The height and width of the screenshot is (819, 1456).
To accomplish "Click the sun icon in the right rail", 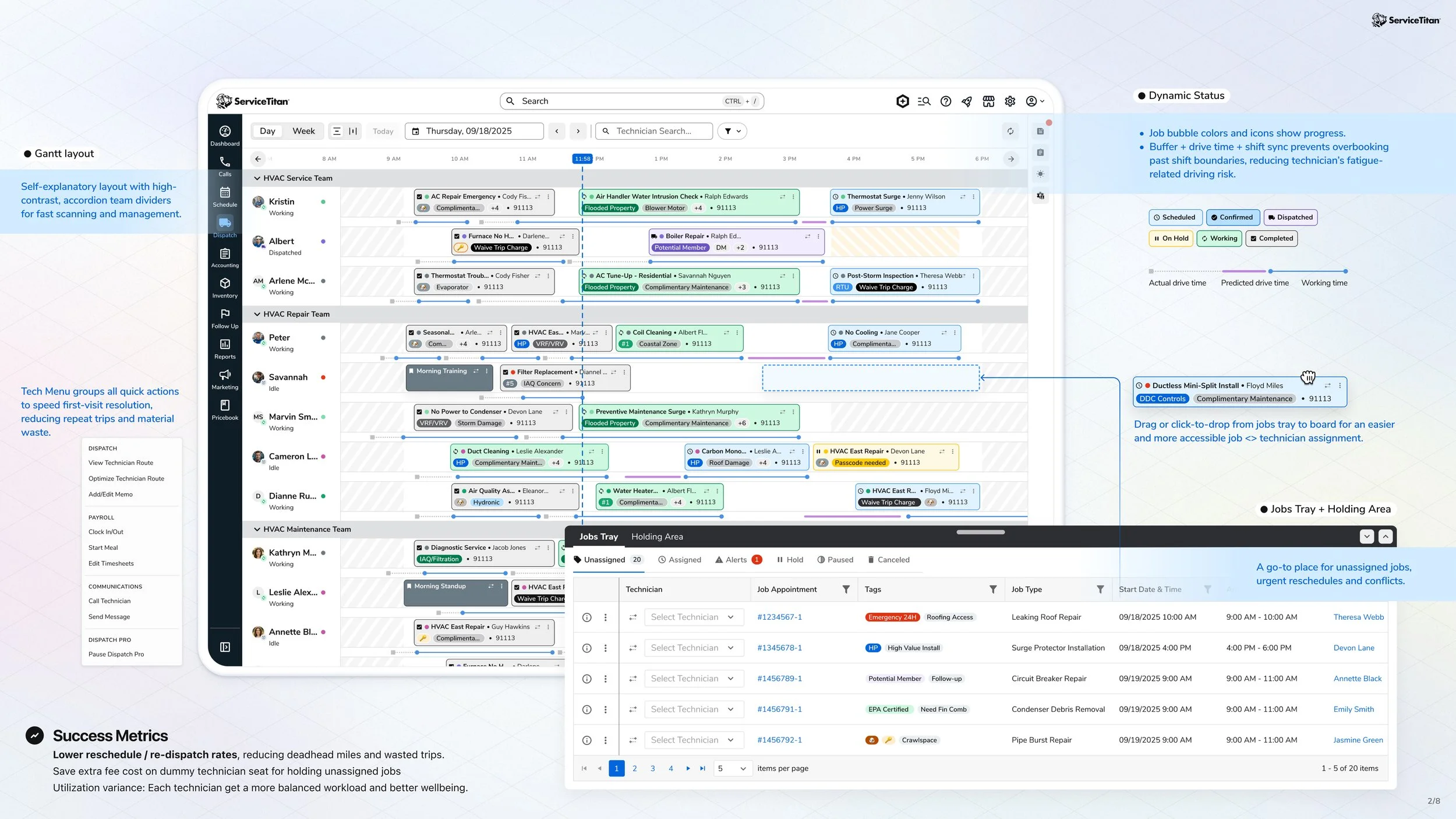I will (x=1040, y=174).
